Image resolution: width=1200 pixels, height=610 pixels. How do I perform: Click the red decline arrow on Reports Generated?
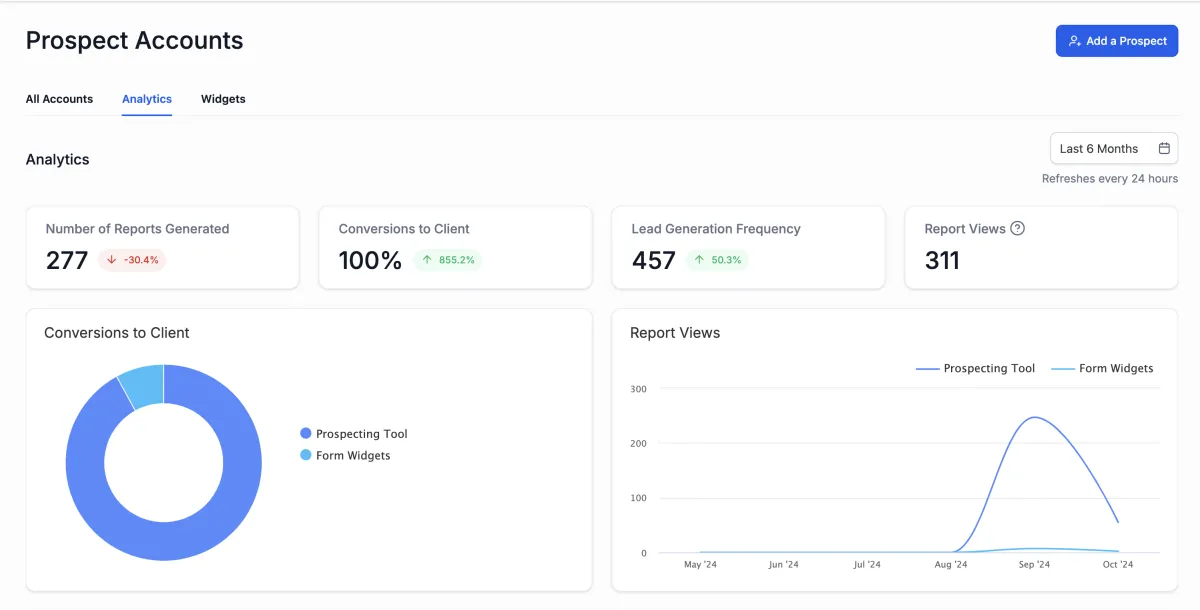111,259
